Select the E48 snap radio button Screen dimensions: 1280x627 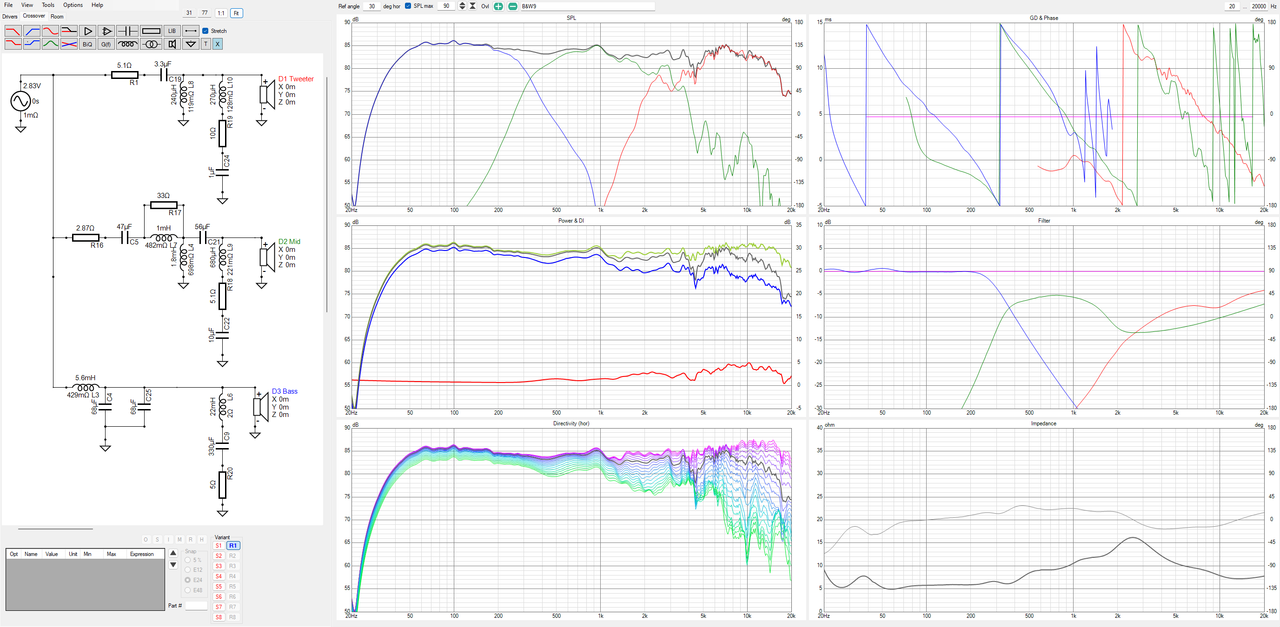tap(188, 590)
